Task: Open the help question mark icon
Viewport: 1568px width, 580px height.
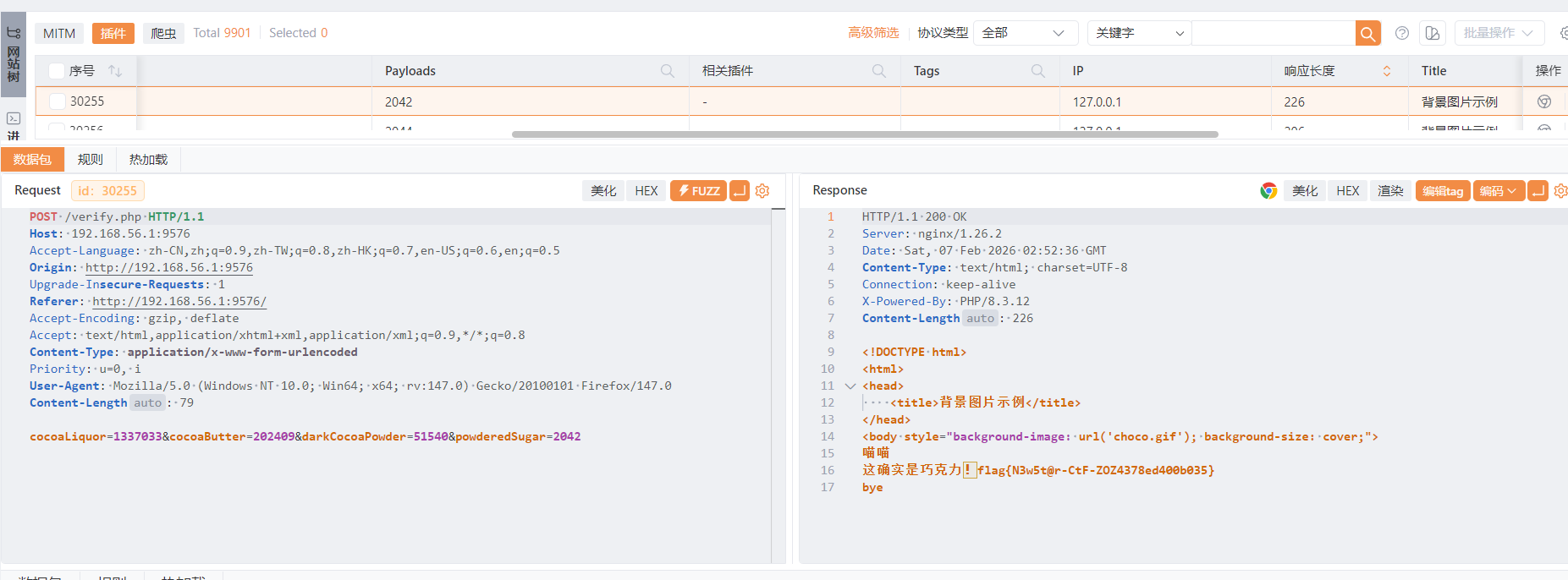Action: tap(1402, 33)
